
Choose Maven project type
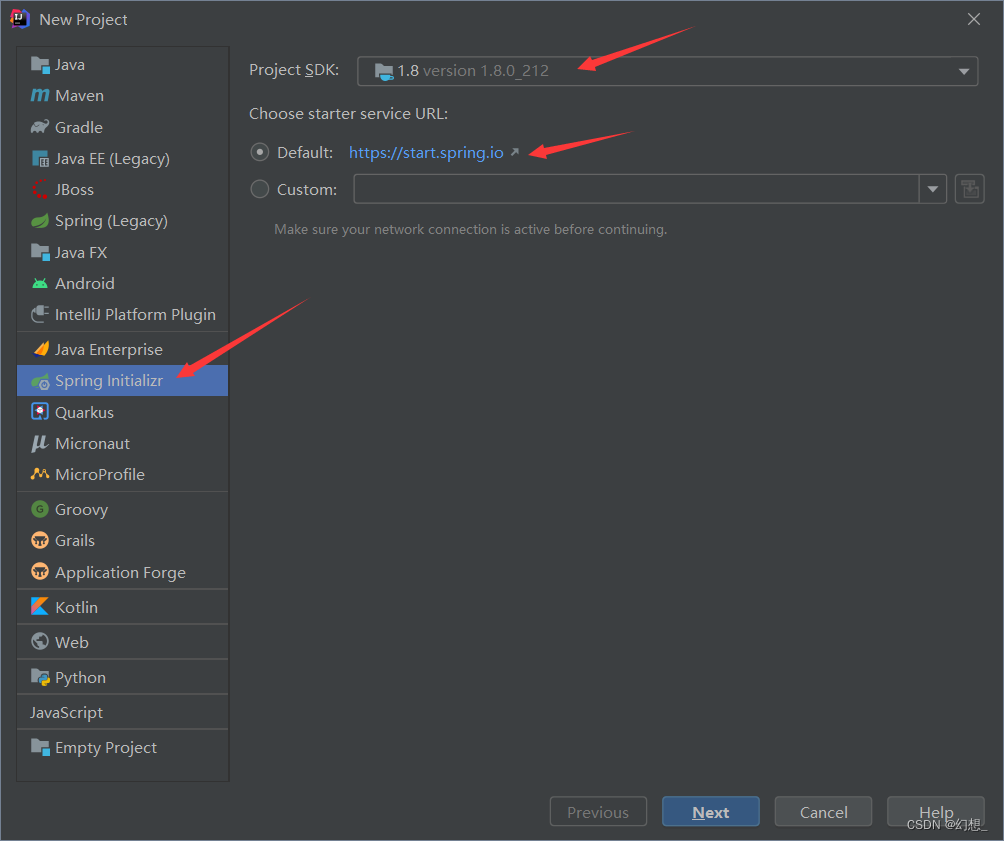[x=122, y=95]
